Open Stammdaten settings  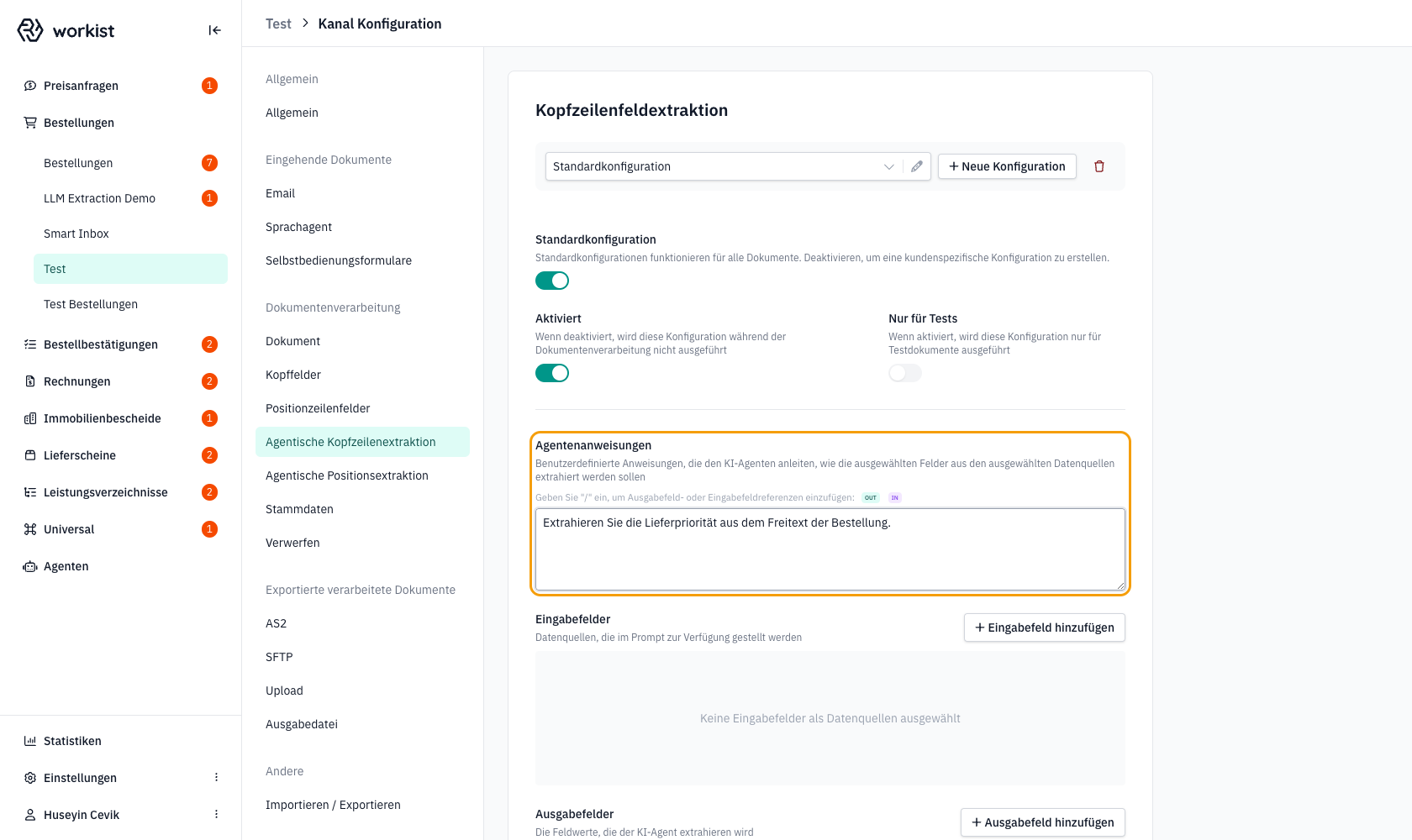click(299, 509)
